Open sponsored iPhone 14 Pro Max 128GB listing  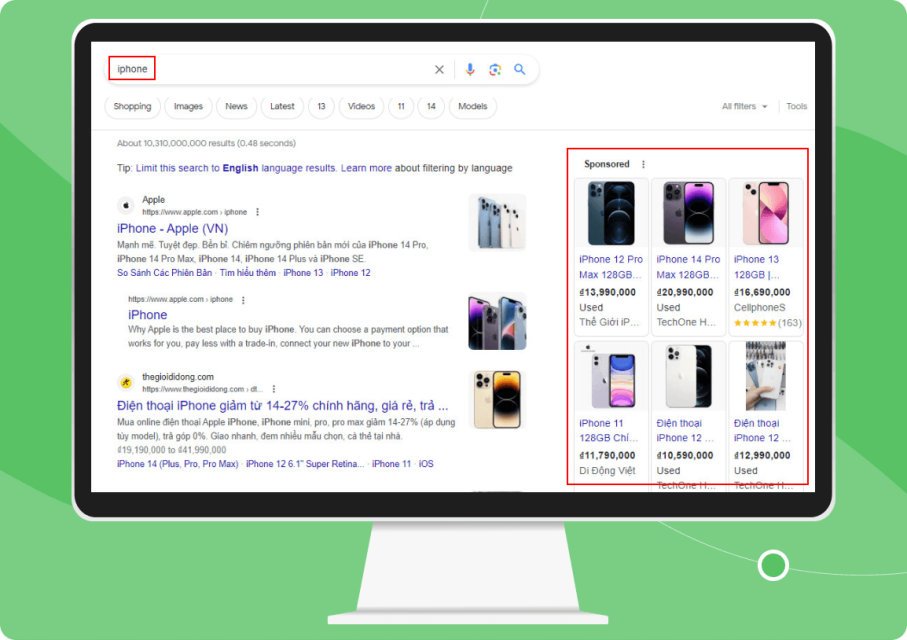point(688,267)
